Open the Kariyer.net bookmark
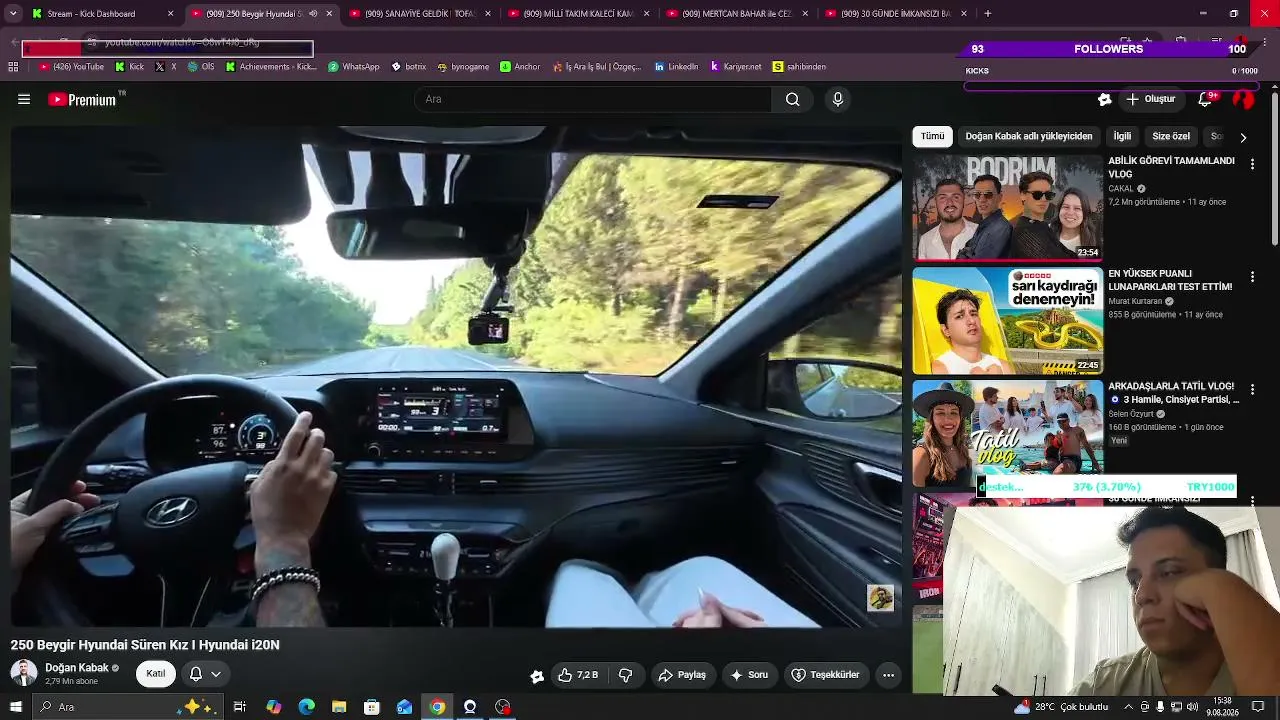1280x720 pixels. pos(735,67)
